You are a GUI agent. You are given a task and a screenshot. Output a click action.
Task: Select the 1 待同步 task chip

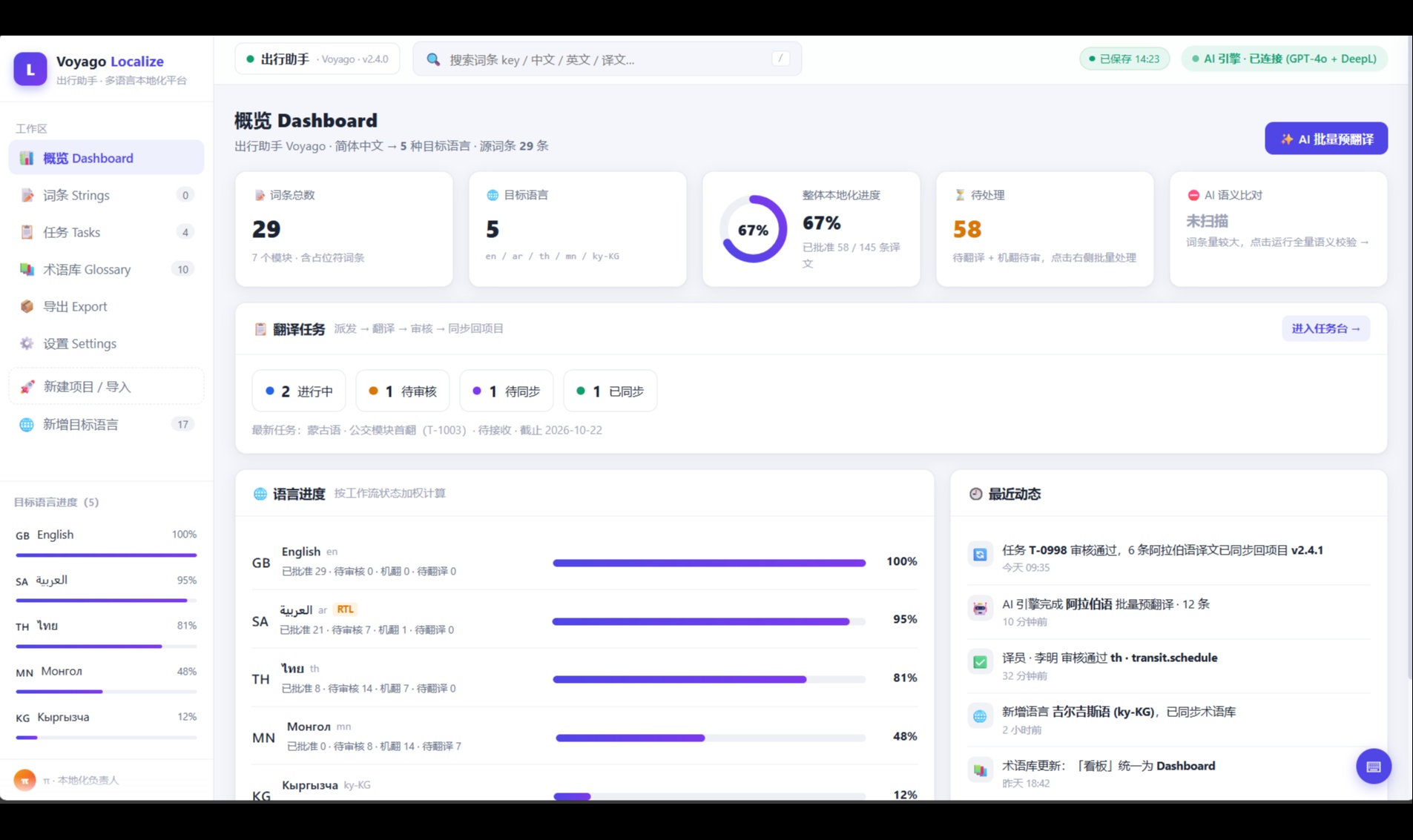pyautogui.click(x=507, y=391)
